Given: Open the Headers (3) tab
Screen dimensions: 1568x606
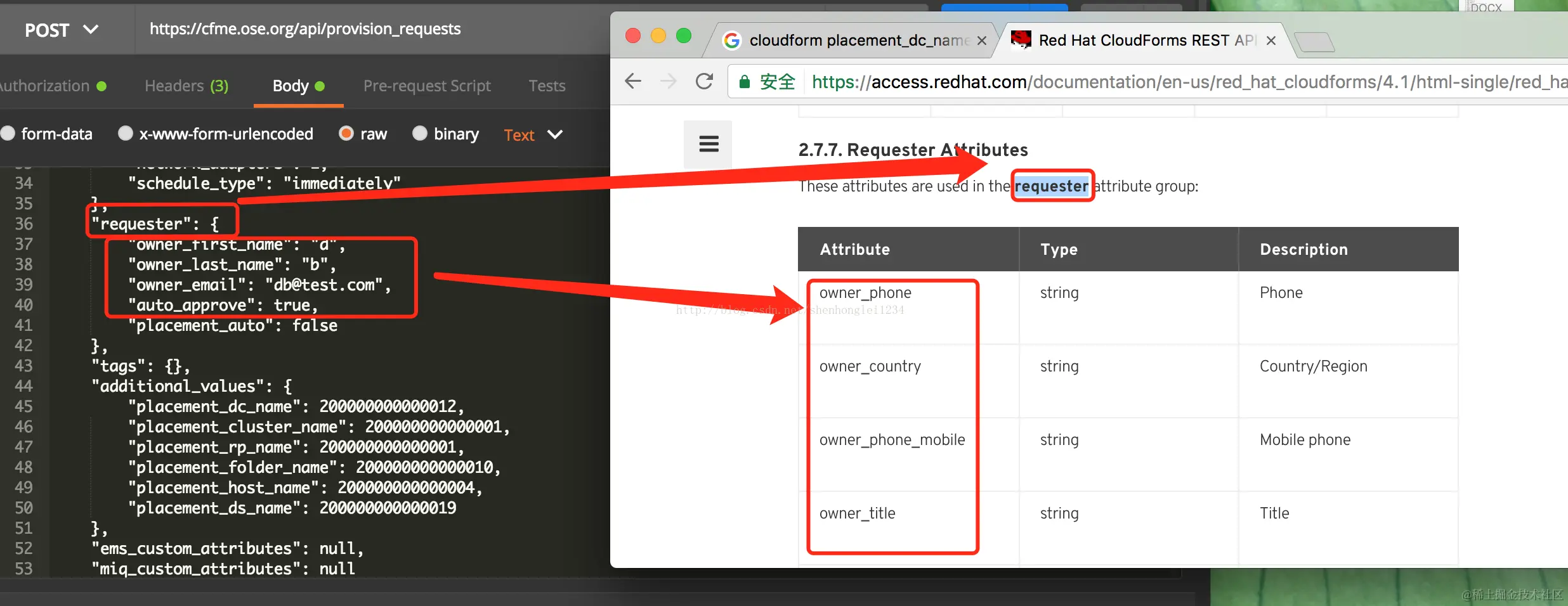Looking at the screenshot, I should click(x=186, y=86).
